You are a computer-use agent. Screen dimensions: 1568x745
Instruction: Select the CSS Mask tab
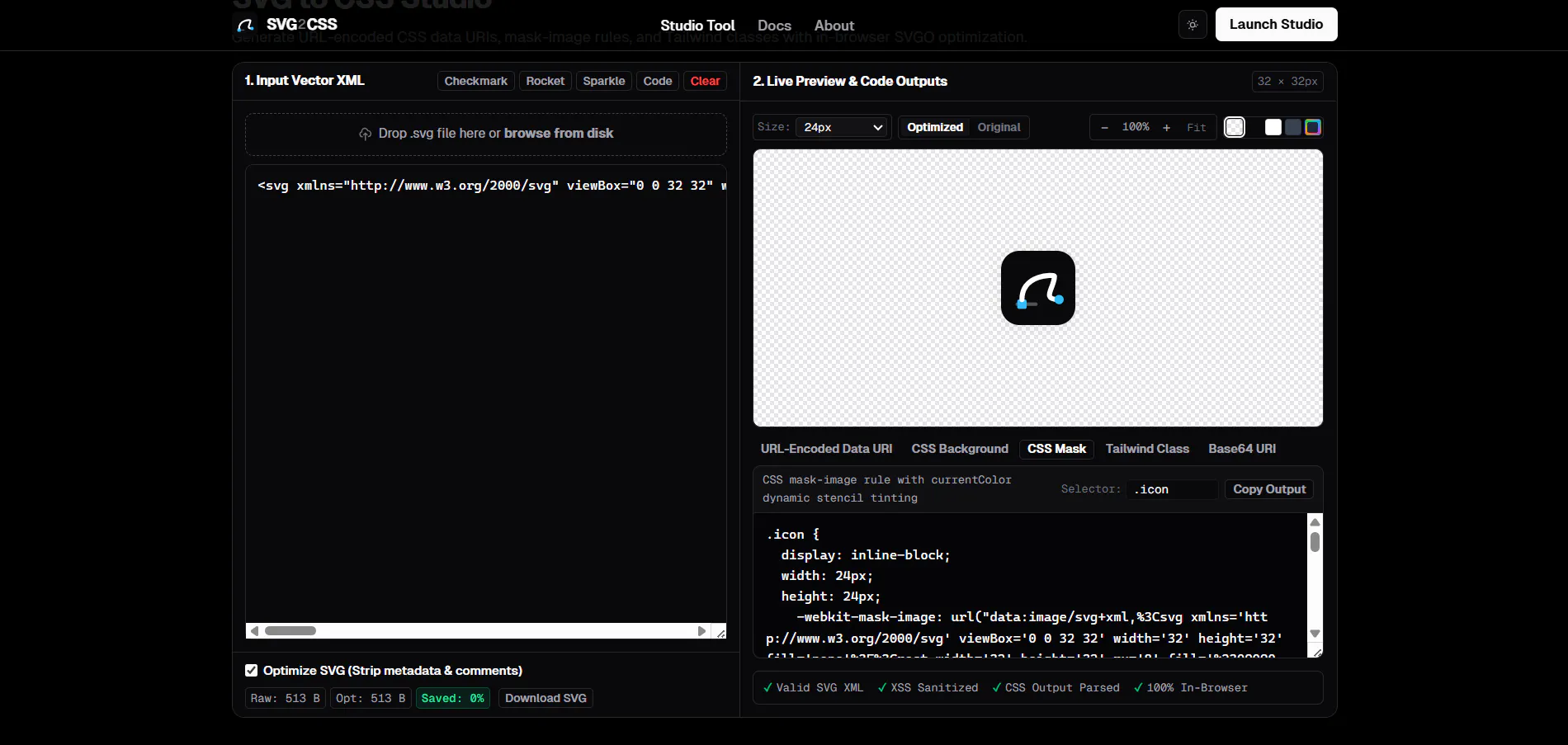click(1056, 449)
